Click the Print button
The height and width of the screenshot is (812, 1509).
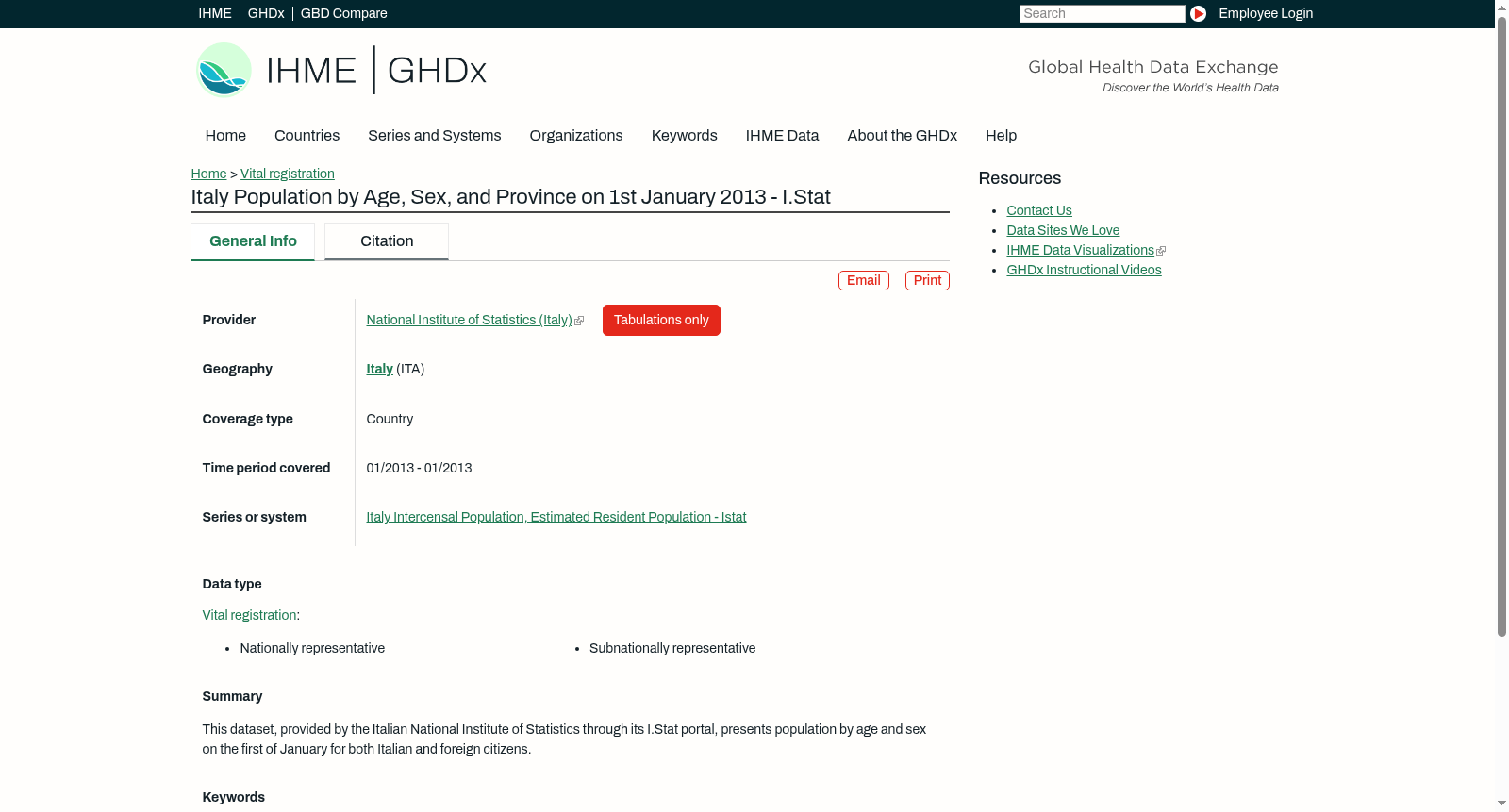tap(927, 281)
